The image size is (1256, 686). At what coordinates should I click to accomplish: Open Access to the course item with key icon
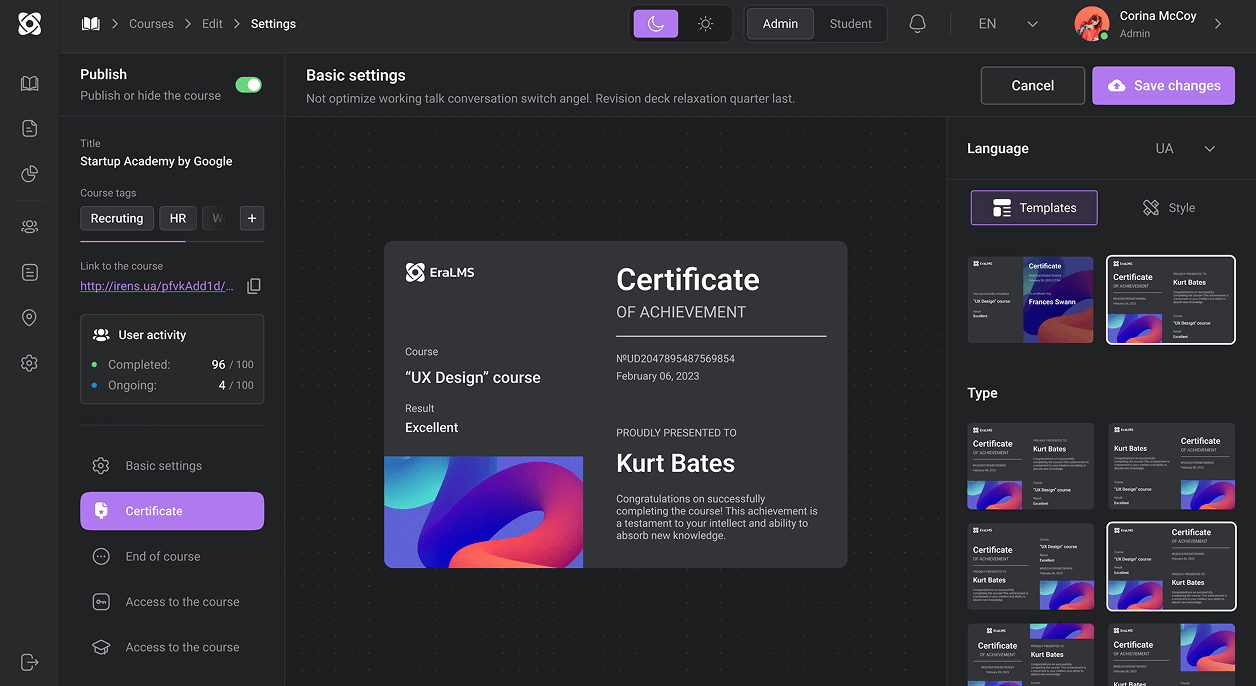coord(172,602)
